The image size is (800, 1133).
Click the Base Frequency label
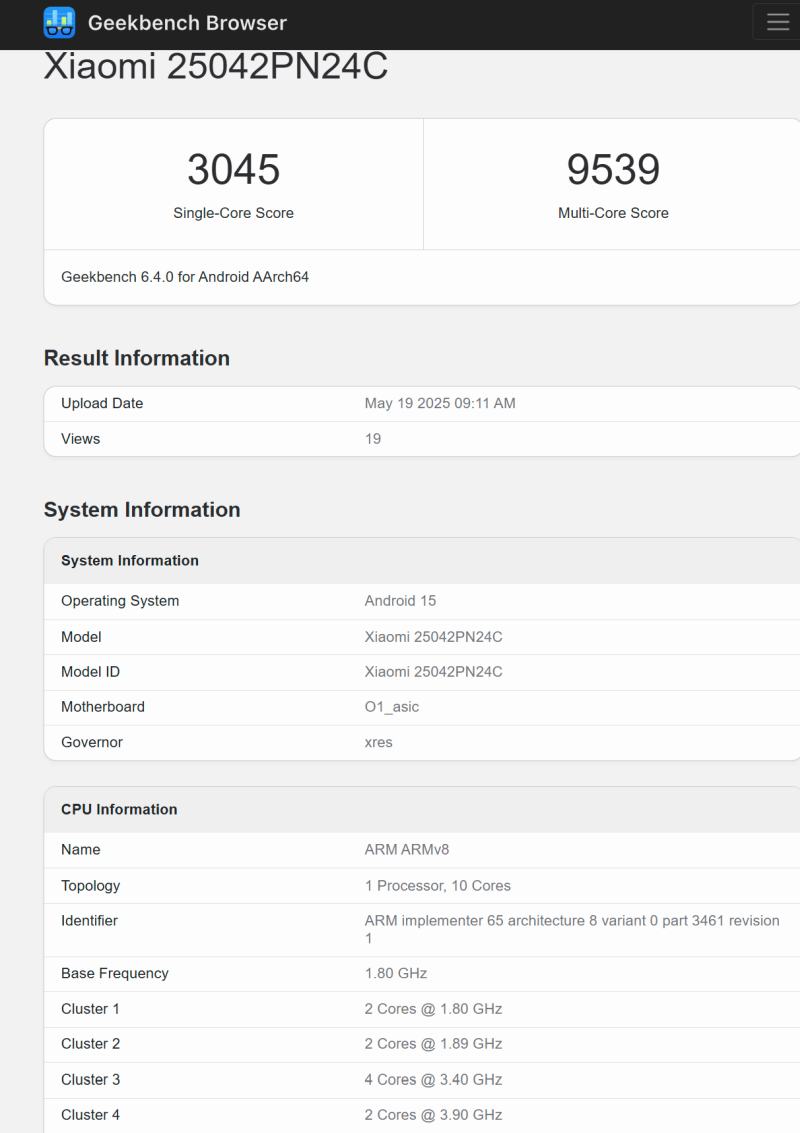coord(115,973)
